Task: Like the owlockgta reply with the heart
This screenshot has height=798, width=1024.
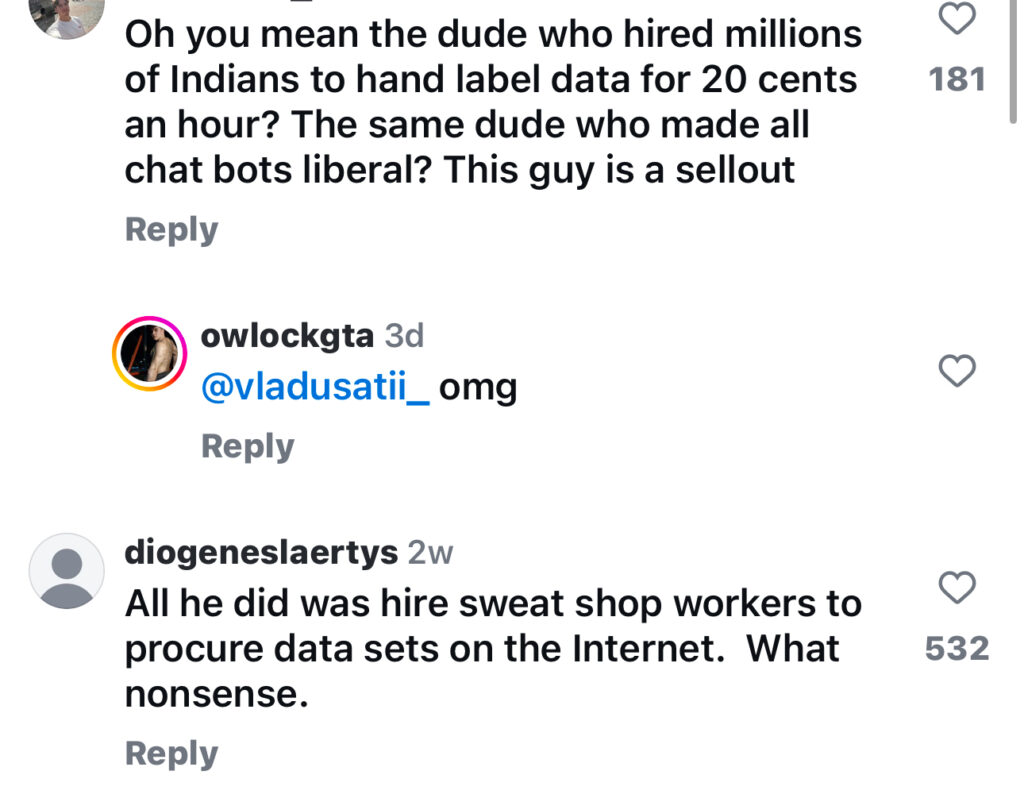Action: [958, 372]
